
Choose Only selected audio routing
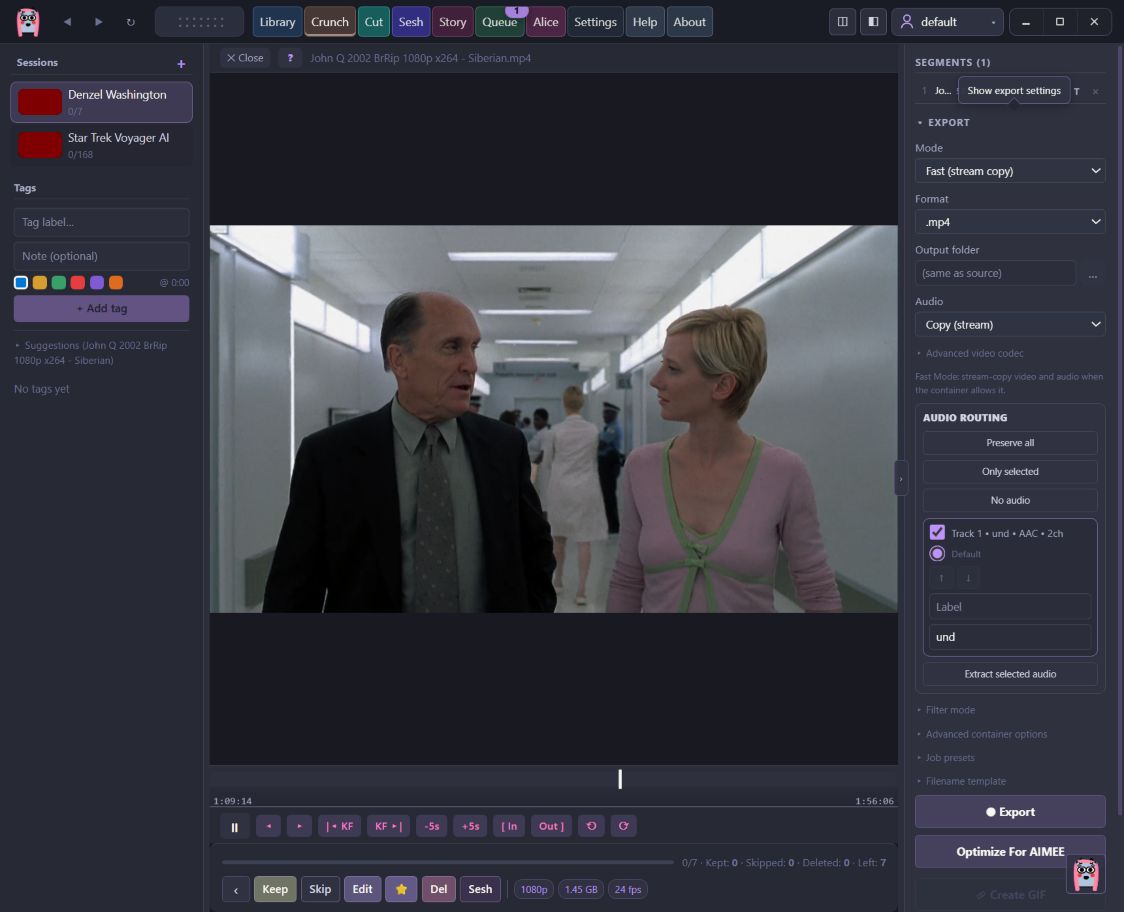(1010, 472)
